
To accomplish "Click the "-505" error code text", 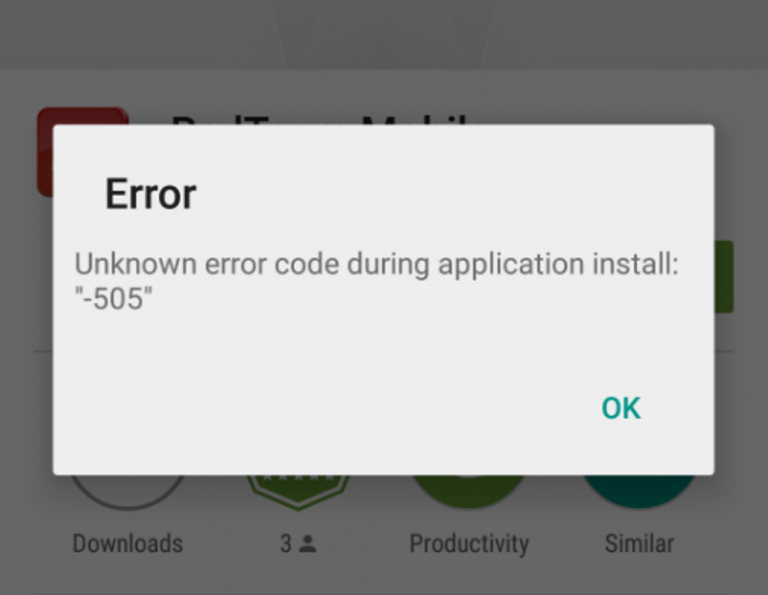I will [113, 299].
